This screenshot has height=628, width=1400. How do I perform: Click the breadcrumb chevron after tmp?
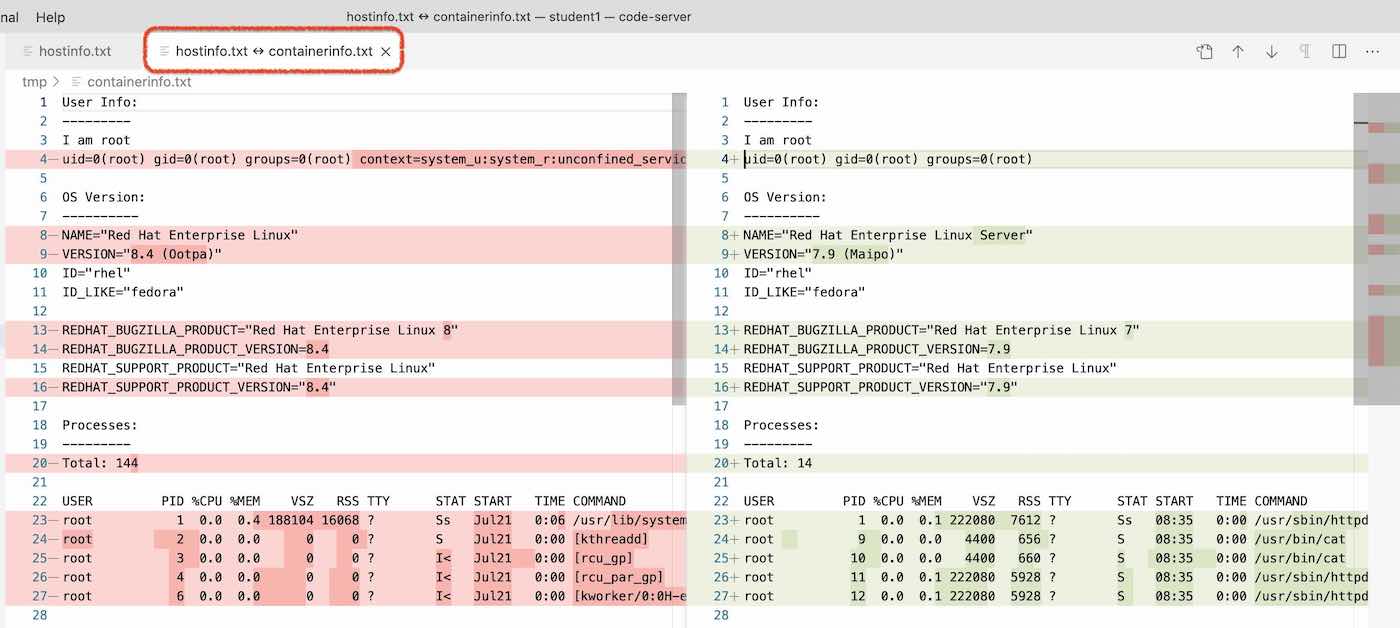pos(57,82)
